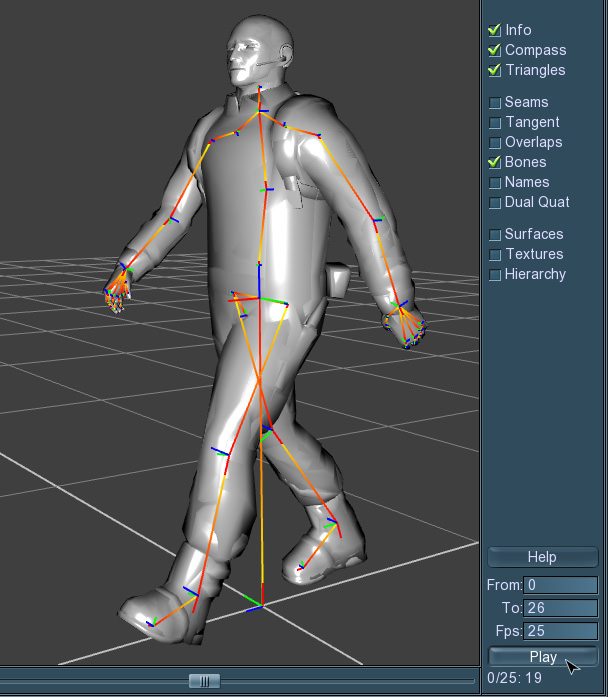Turn off Triangles display

[494, 70]
